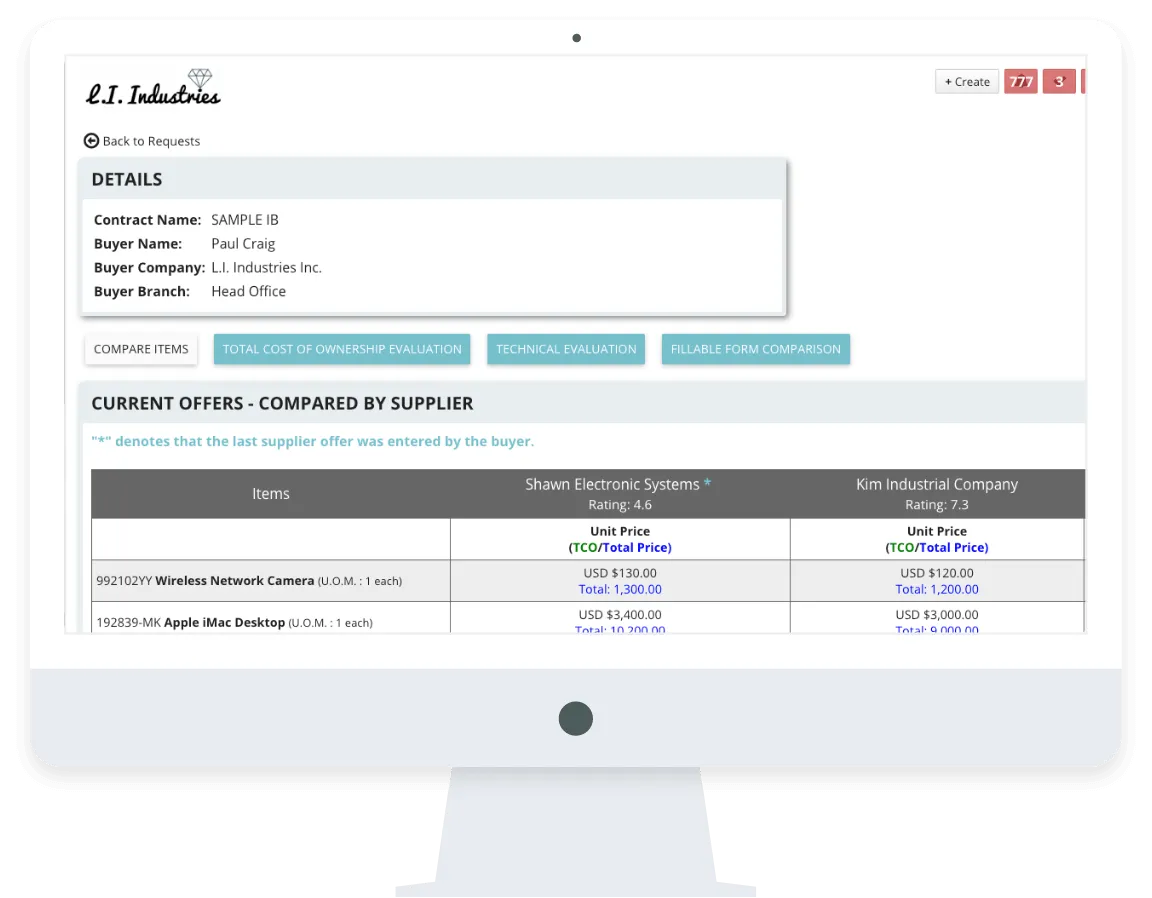
Task: Click the Rating: 7.3 text
Action: (937, 505)
